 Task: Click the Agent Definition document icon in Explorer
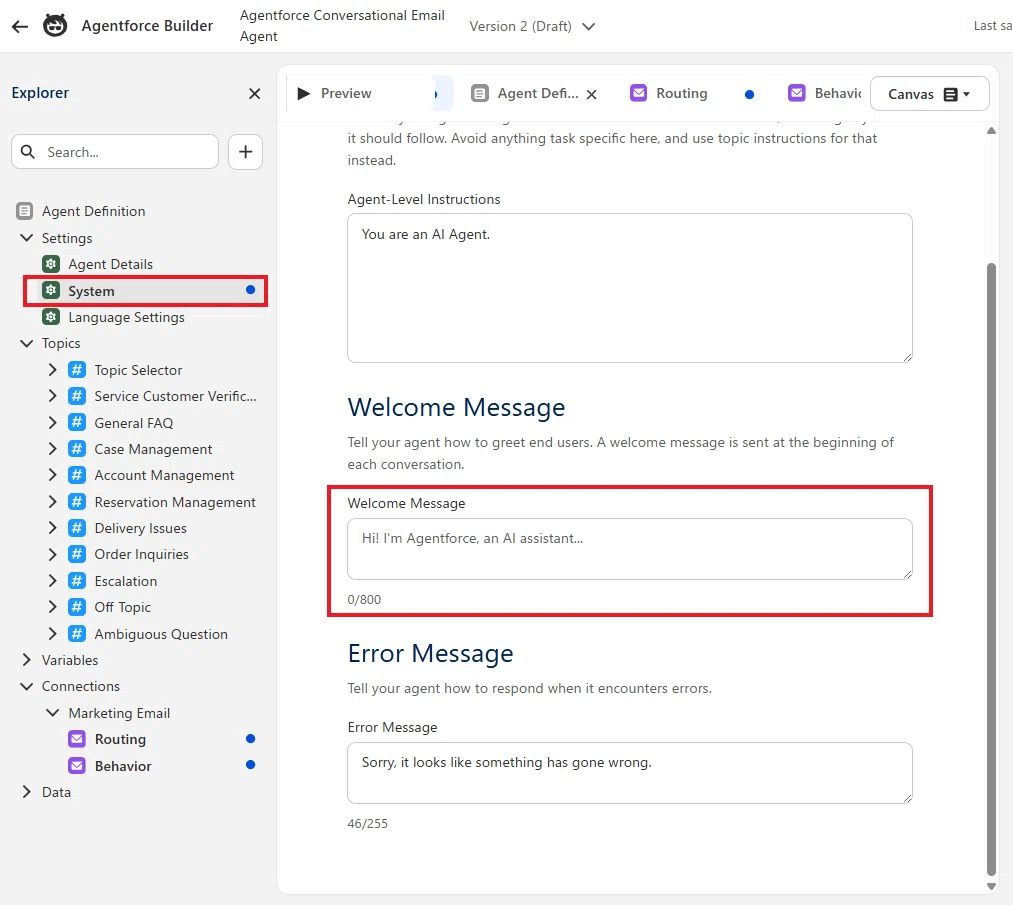click(25, 211)
